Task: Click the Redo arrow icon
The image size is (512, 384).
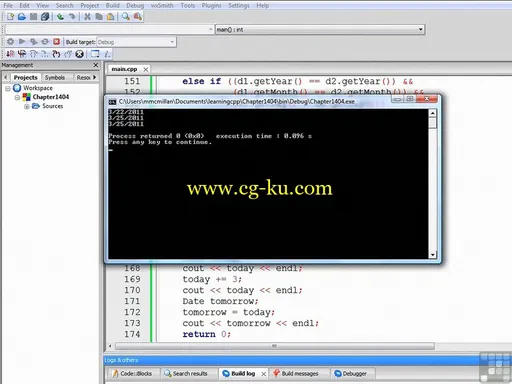Action: click(72, 16)
